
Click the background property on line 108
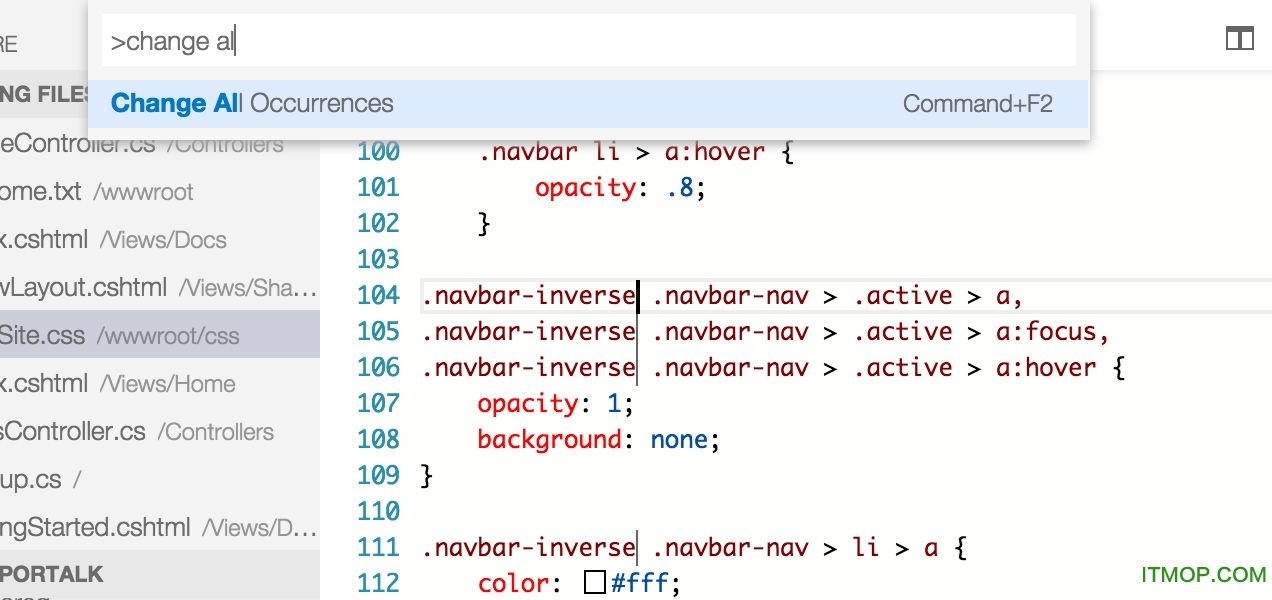coord(548,440)
